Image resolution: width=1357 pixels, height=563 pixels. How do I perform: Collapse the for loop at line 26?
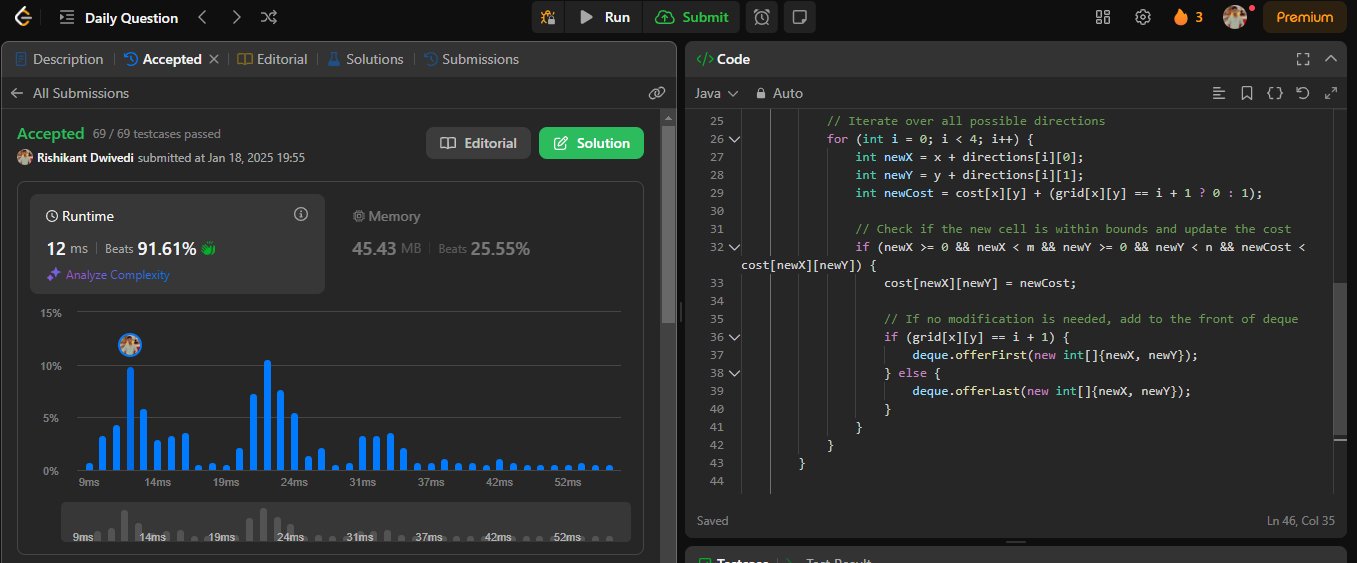pyautogui.click(x=734, y=139)
